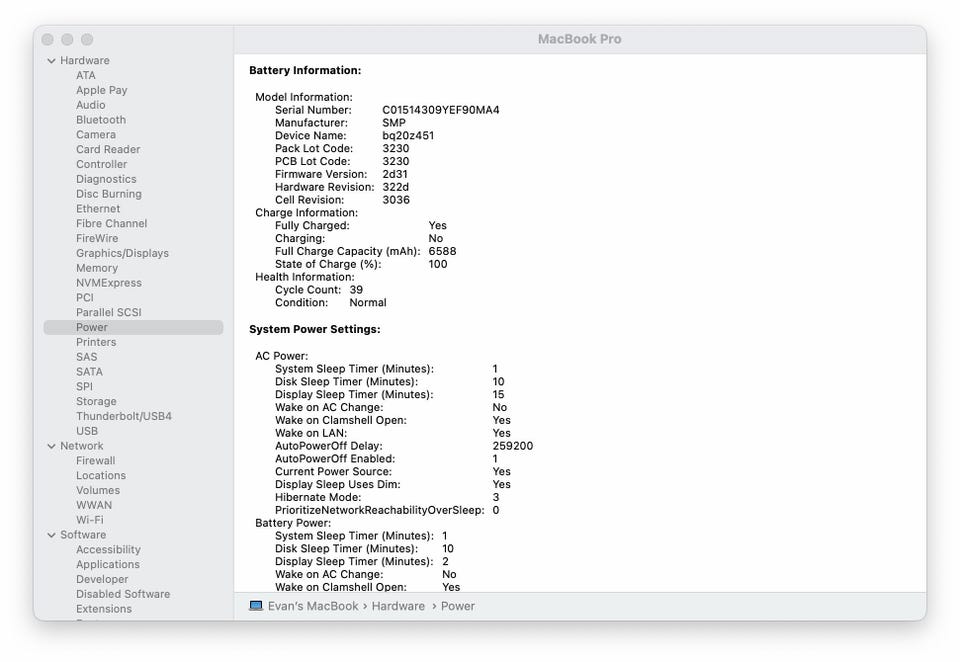Click the Network section label
Screen dimensions: 960x662
pyautogui.click(x=82, y=446)
